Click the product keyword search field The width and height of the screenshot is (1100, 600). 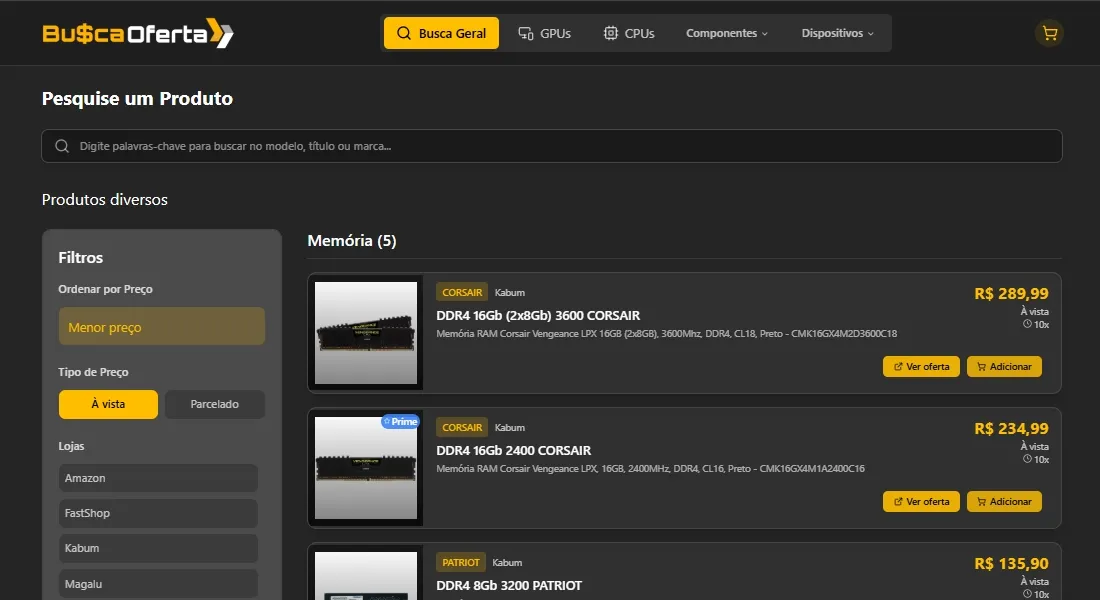click(560, 146)
